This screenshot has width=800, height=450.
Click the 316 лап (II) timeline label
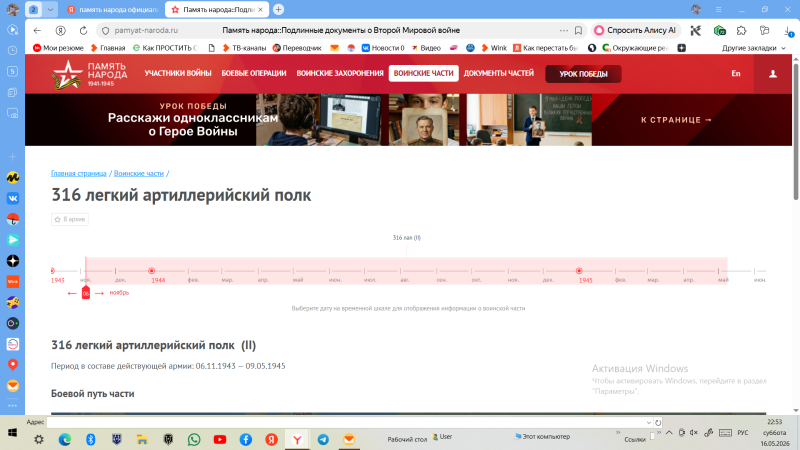tap(407, 238)
